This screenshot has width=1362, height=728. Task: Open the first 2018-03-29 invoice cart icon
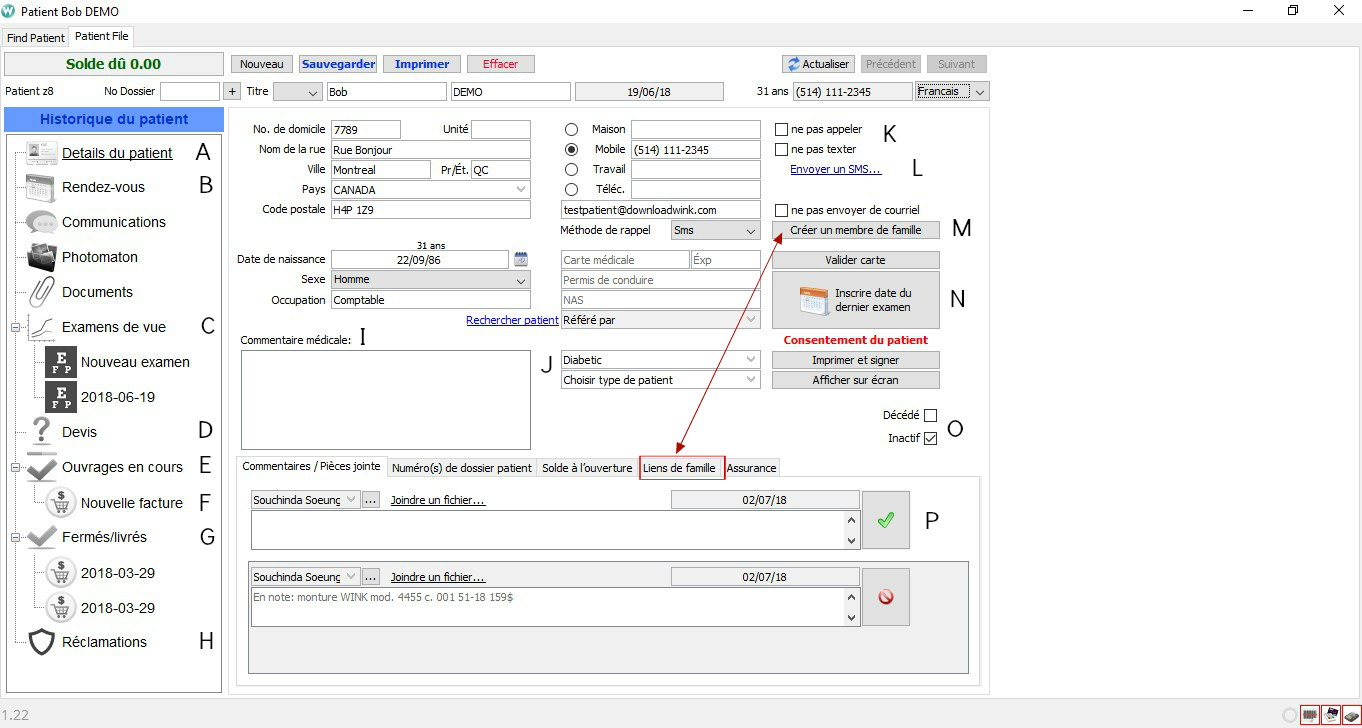[61, 573]
